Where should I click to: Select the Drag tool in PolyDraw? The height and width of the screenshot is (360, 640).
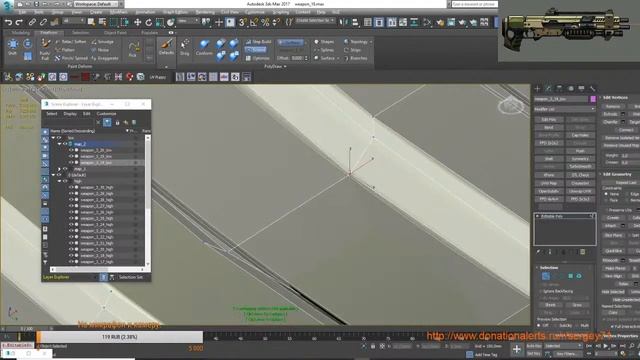click(x=185, y=47)
